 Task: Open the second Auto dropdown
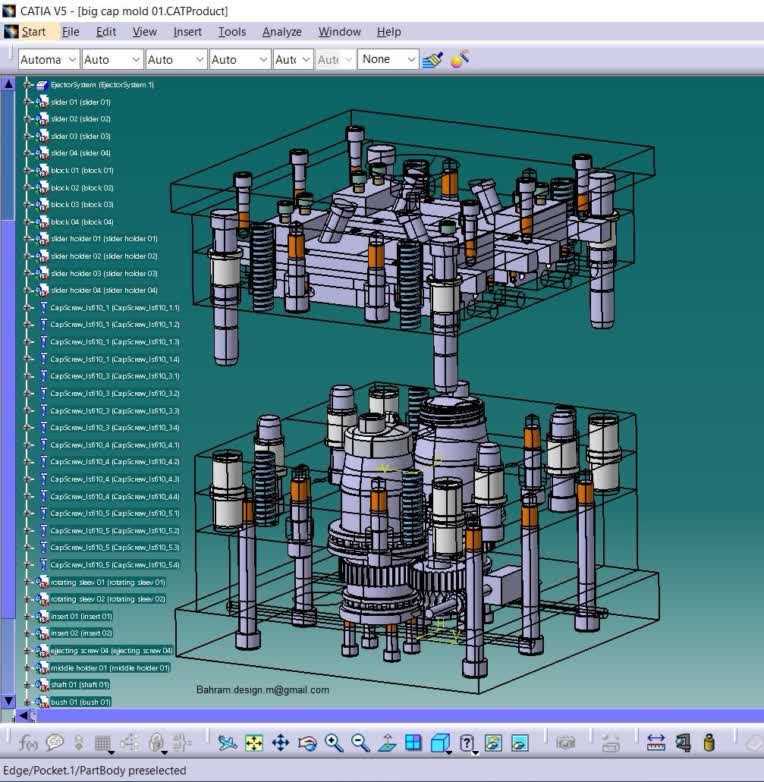coord(112,59)
